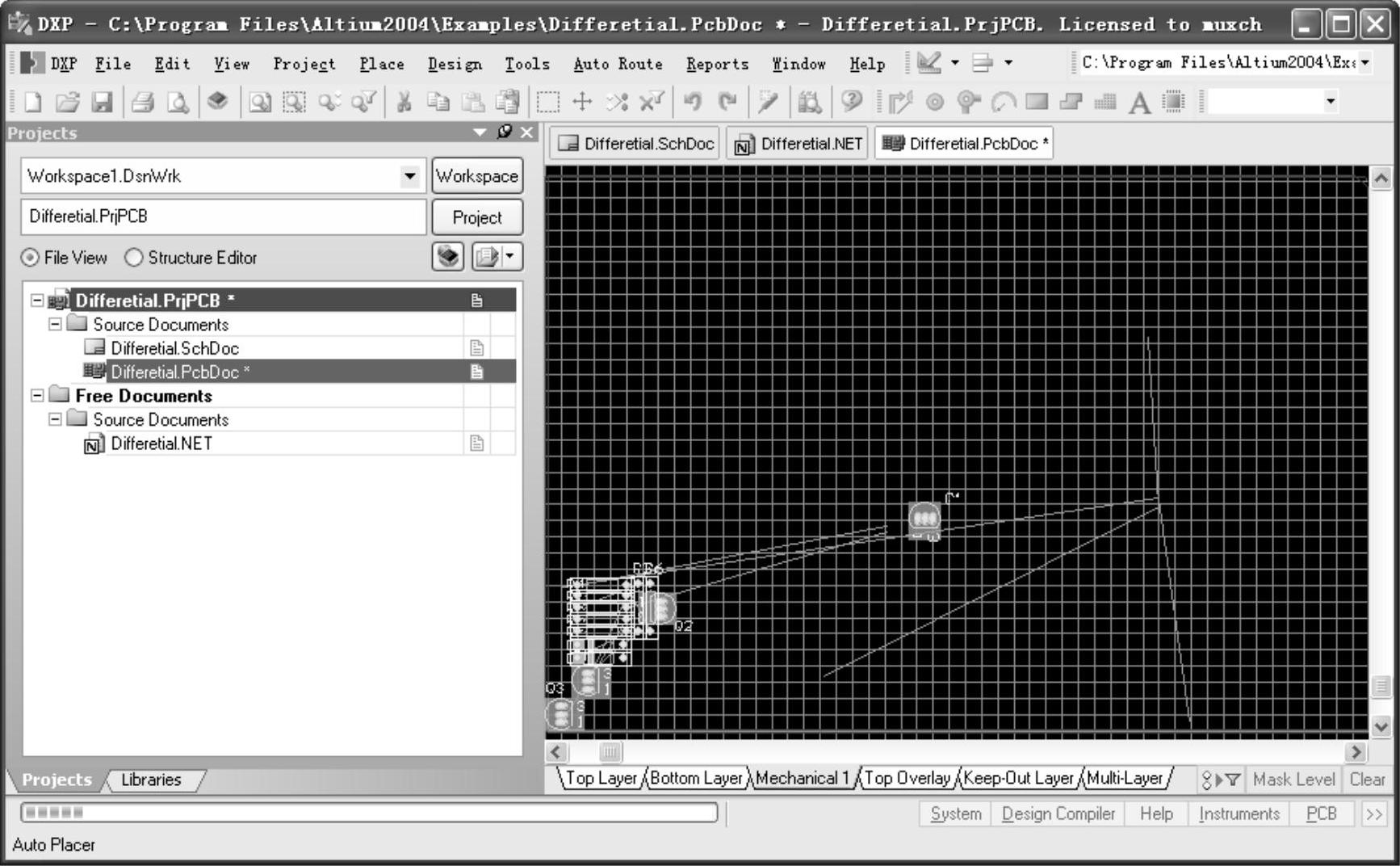Click the Paste clipboard icon

click(x=473, y=102)
